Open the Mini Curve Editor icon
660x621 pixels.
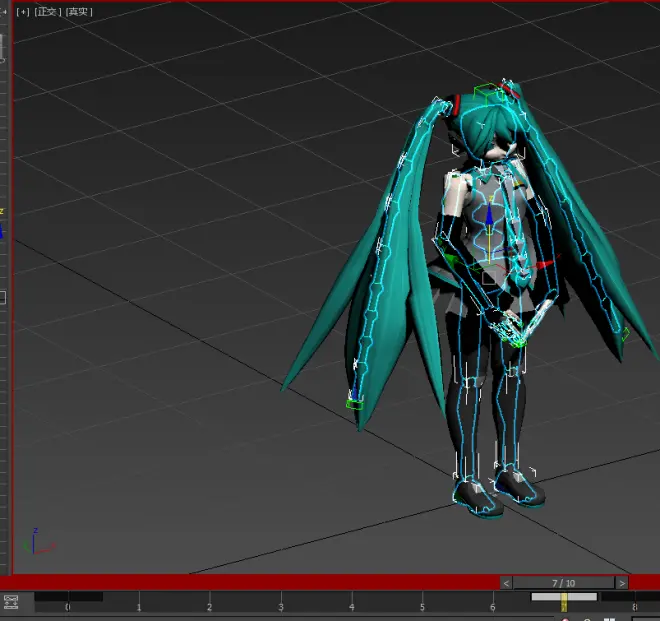[11, 602]
